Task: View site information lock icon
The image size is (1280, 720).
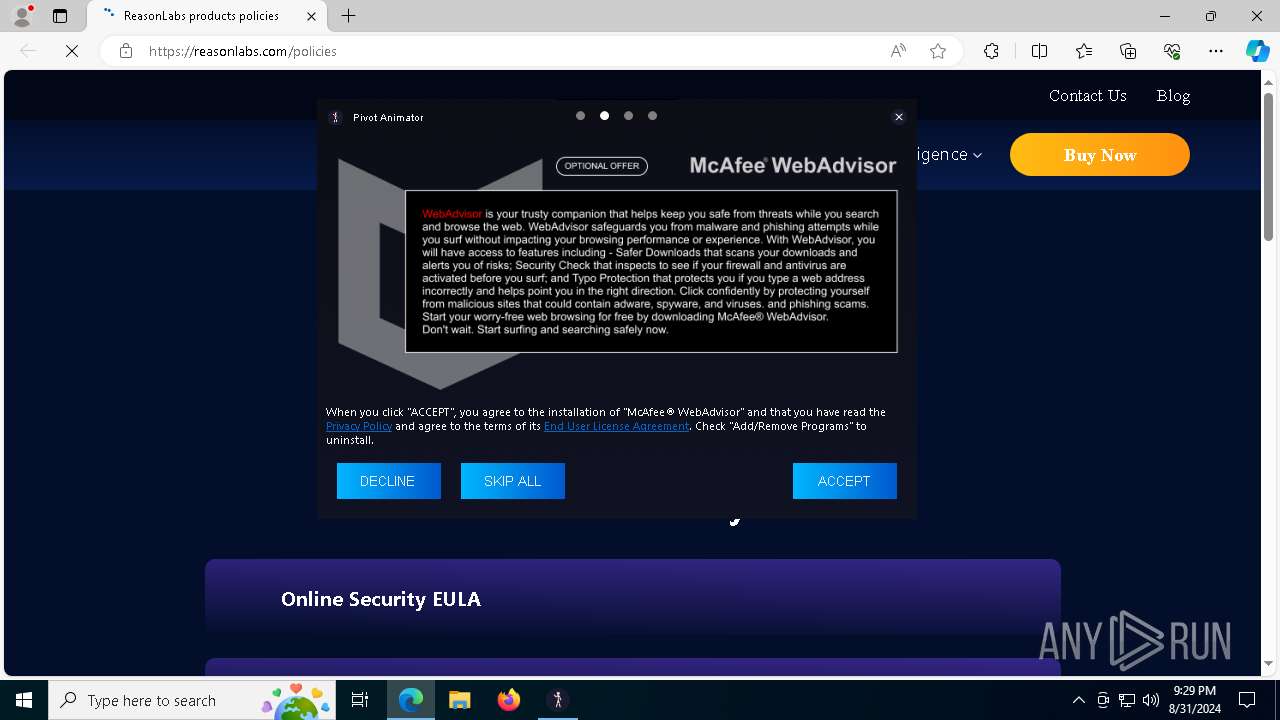Action: [126, 51]
